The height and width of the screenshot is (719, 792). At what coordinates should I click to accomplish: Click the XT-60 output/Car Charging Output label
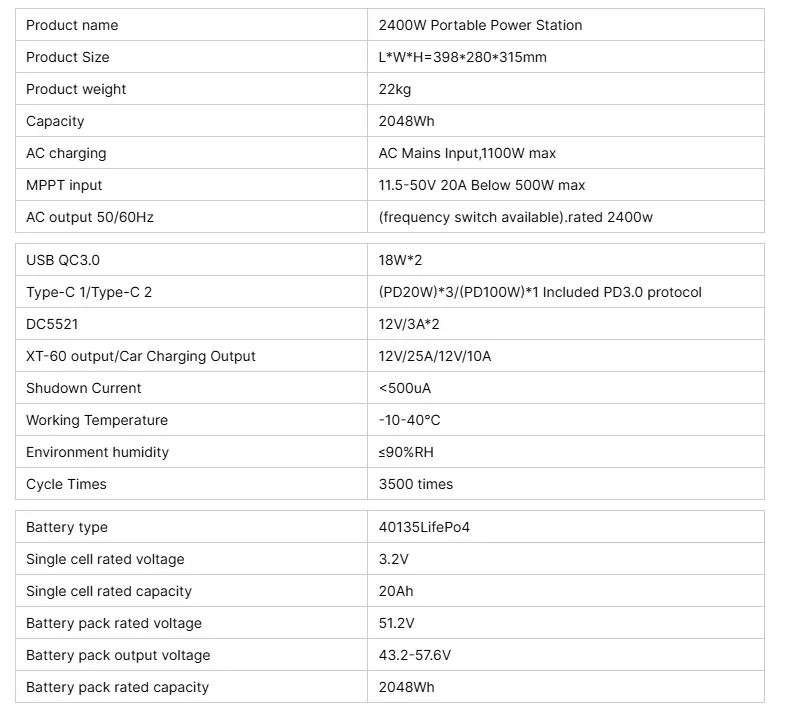tap(140, 356)
